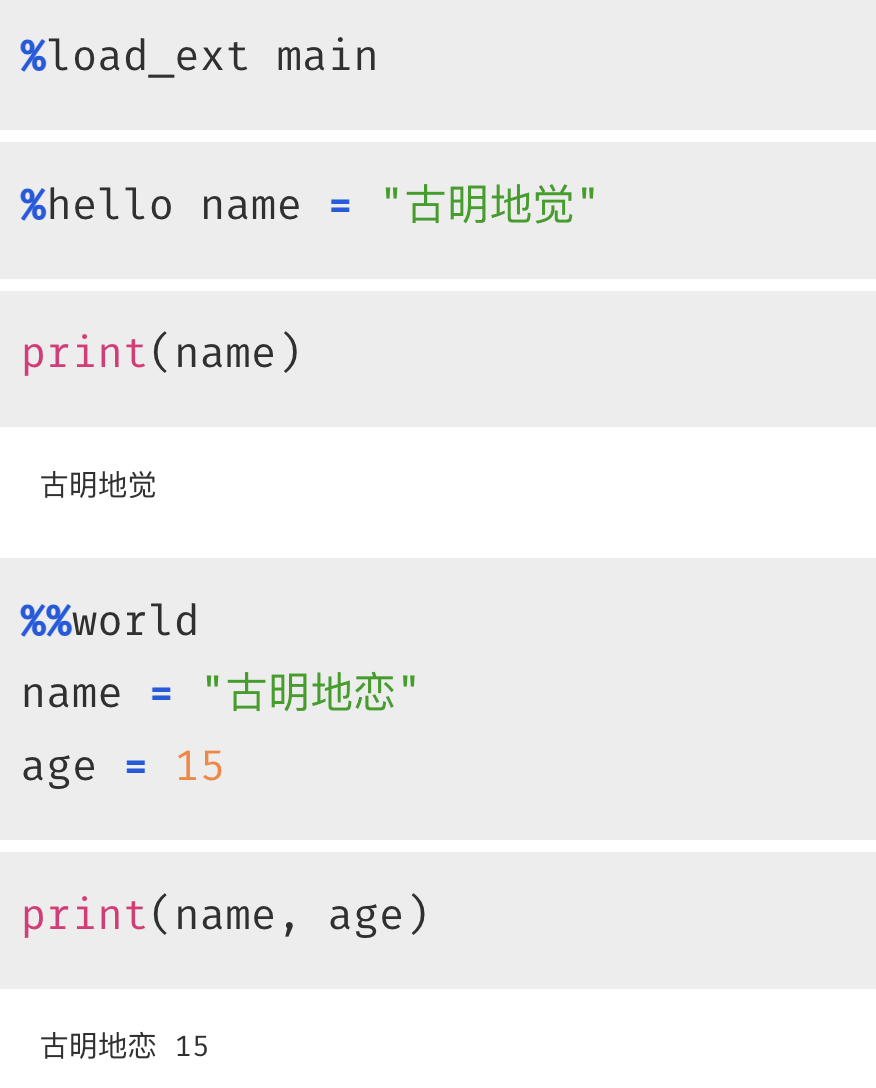The image size is (876, 1088).
Task: Click the pink print keyword in print(name)
Action: (x=84, y=354)
